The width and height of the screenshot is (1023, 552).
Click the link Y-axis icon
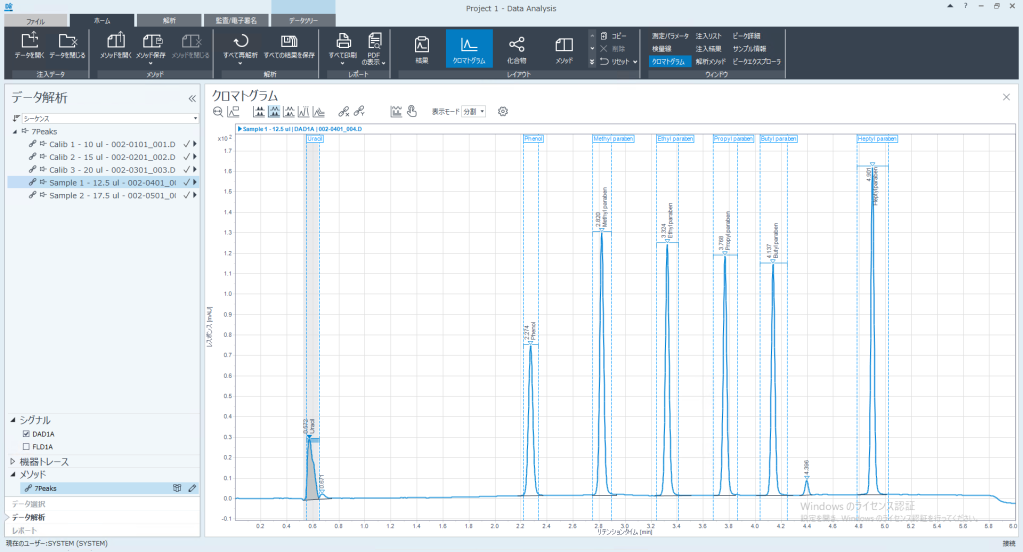click(359, 112)
